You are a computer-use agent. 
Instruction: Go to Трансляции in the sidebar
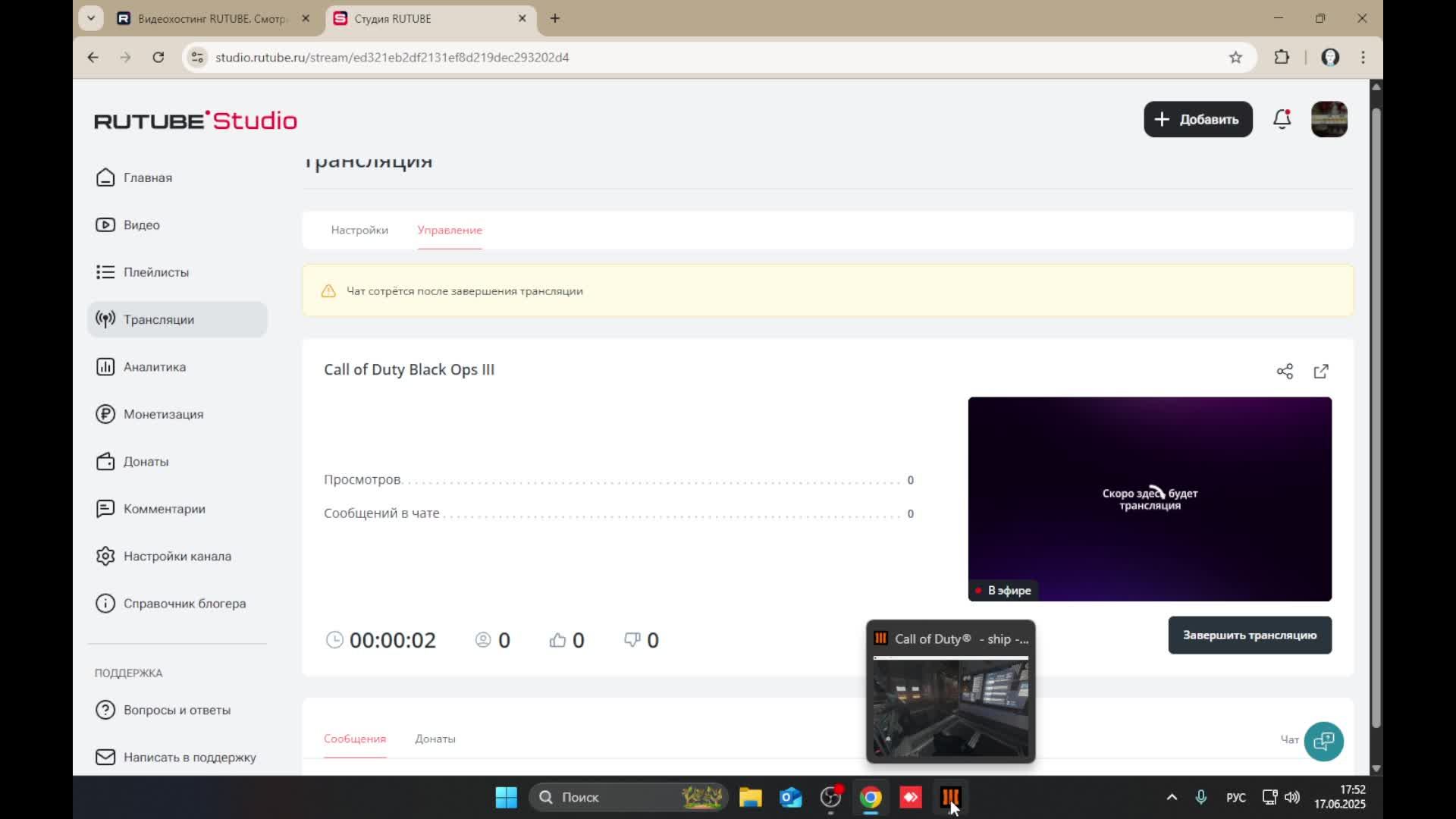pyautogui.click(x=177, y=319)
